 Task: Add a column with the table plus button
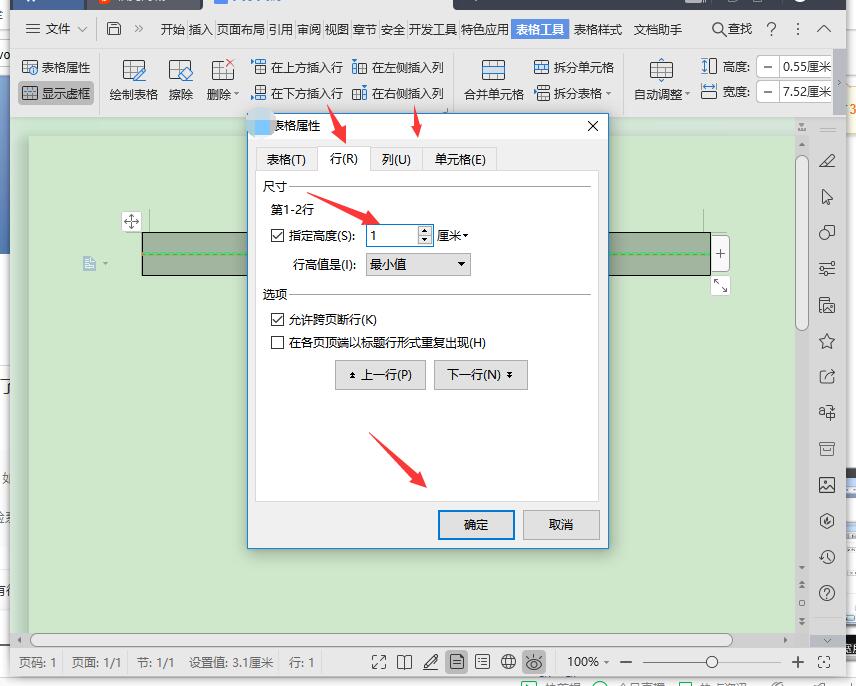(x=720, y=254)
